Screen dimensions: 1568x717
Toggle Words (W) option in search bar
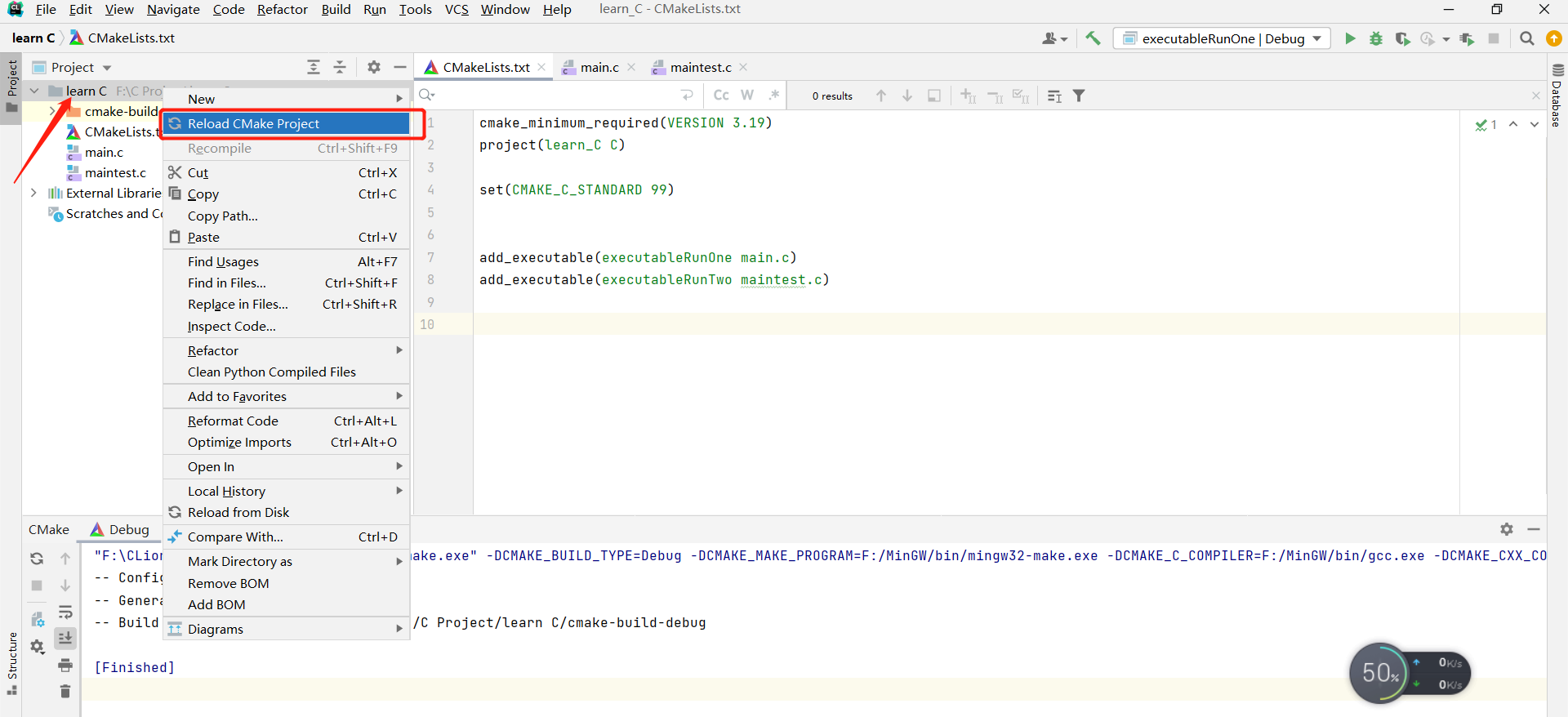pos(747,96)
